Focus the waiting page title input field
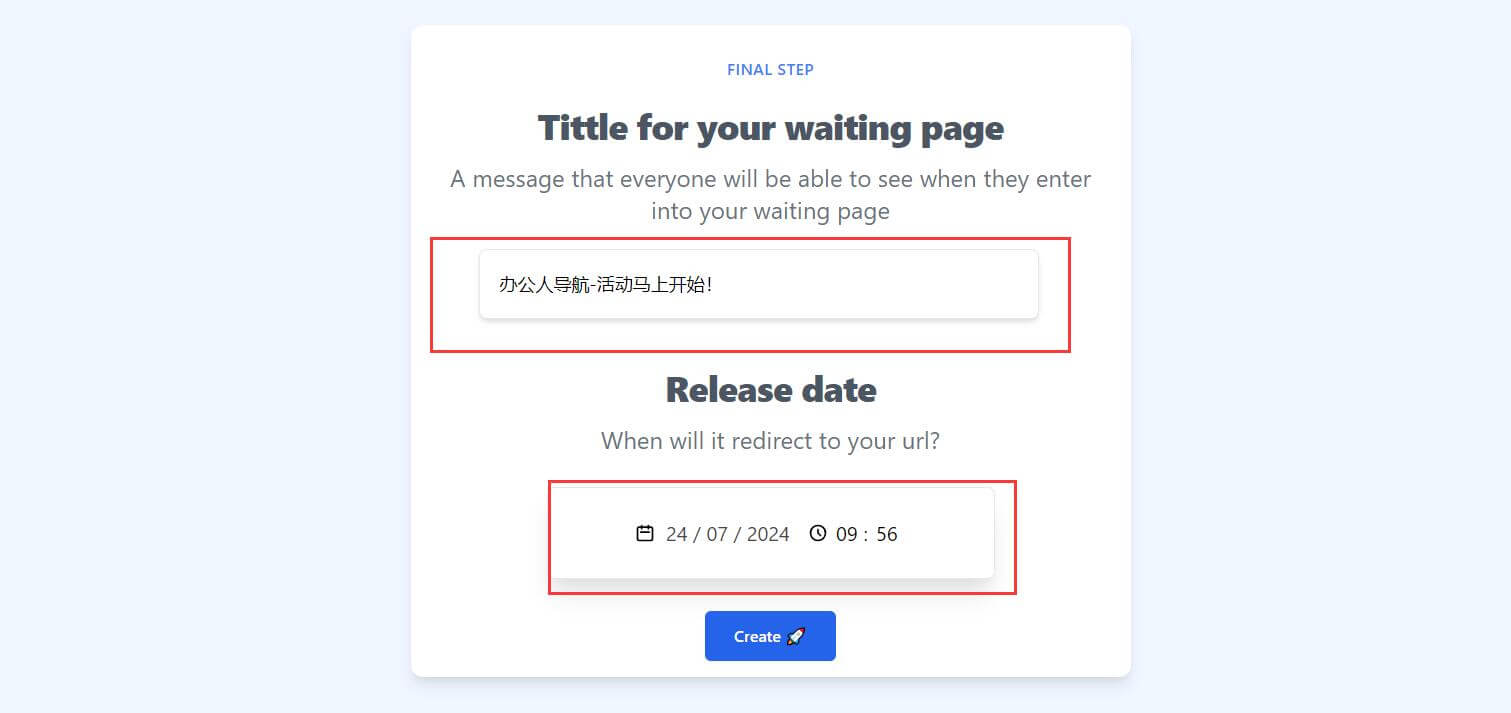 coord(758,284)
